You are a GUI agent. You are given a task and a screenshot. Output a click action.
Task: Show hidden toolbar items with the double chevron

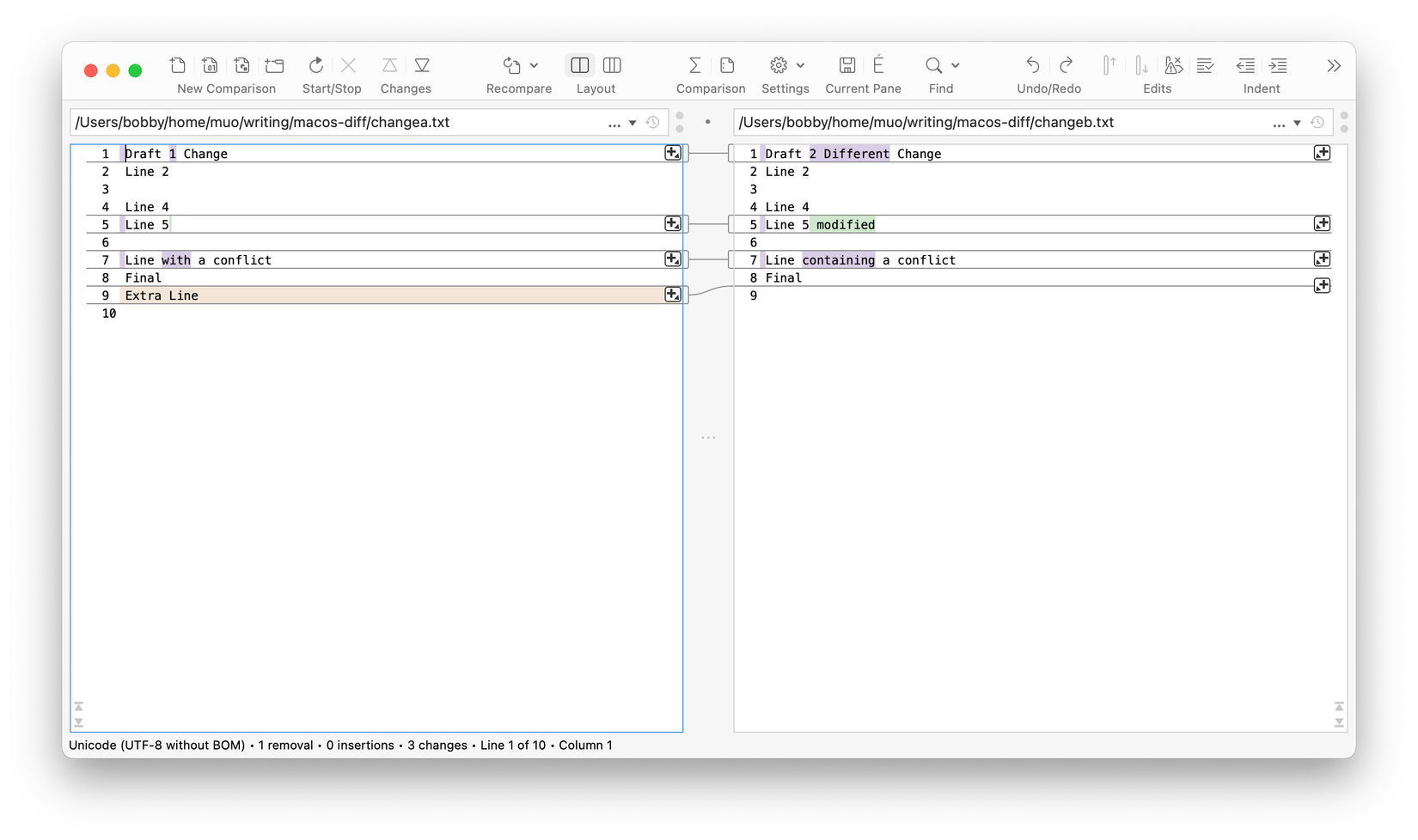point(1333,66)
